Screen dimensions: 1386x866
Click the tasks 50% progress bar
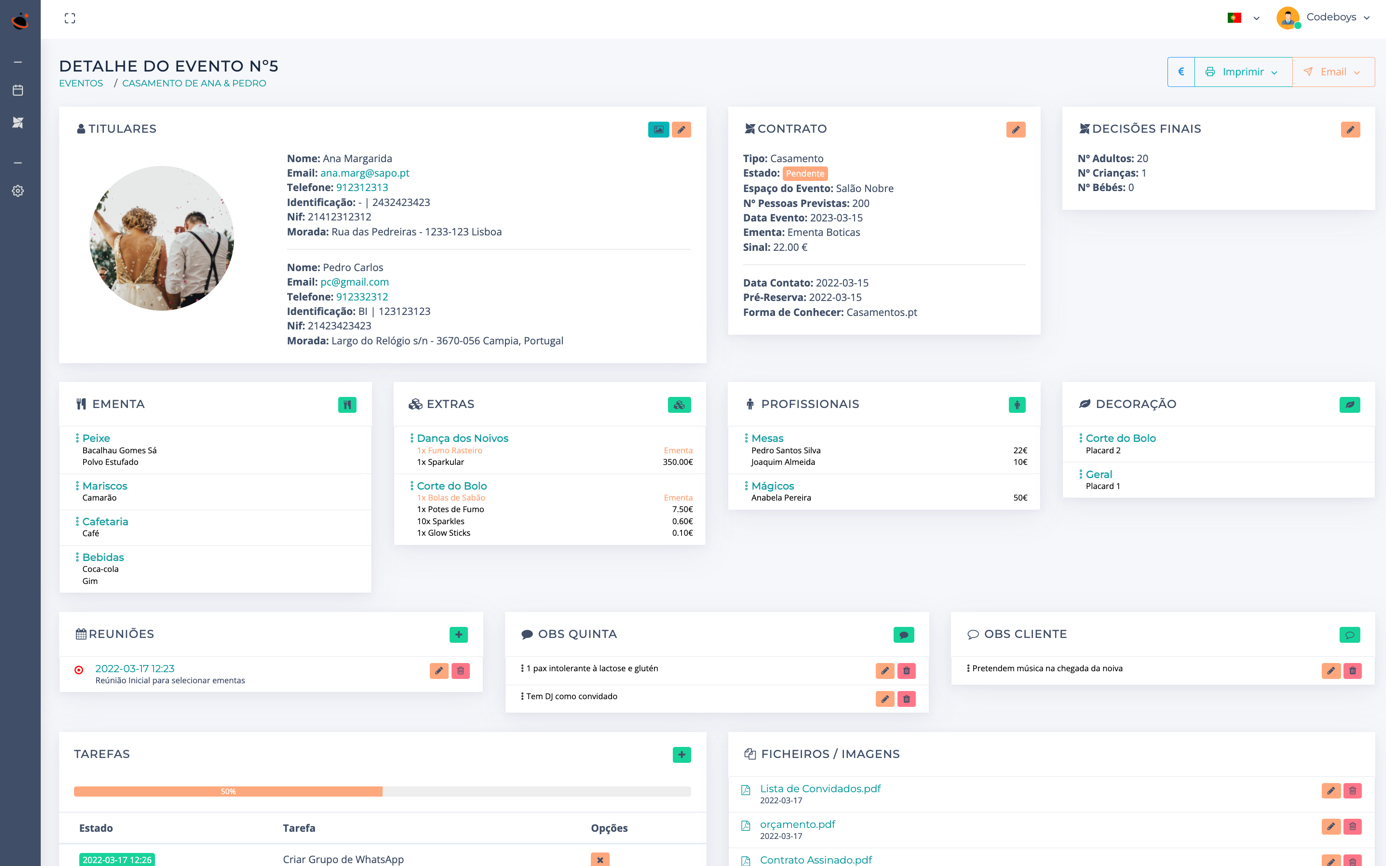(382, 791)
